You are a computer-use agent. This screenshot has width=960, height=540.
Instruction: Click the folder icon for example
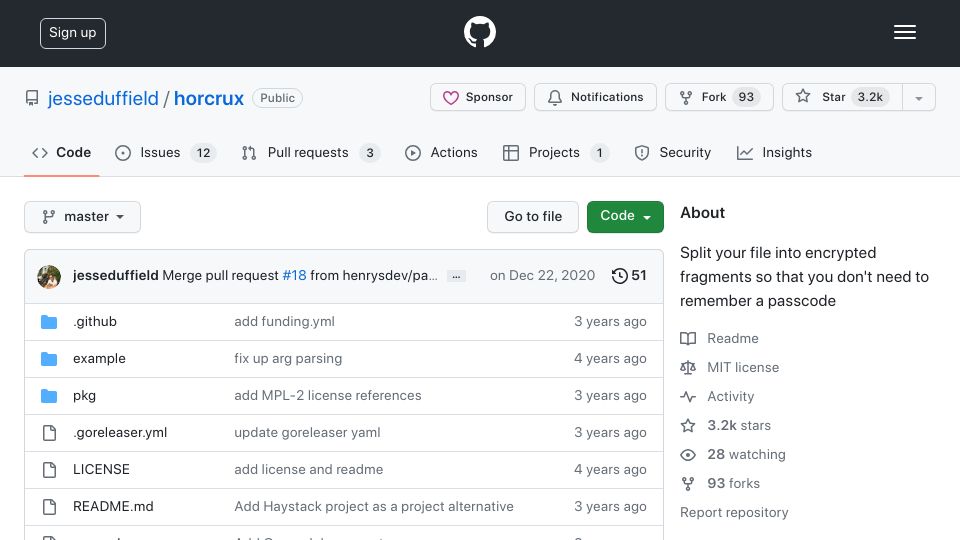click(49, 359)
